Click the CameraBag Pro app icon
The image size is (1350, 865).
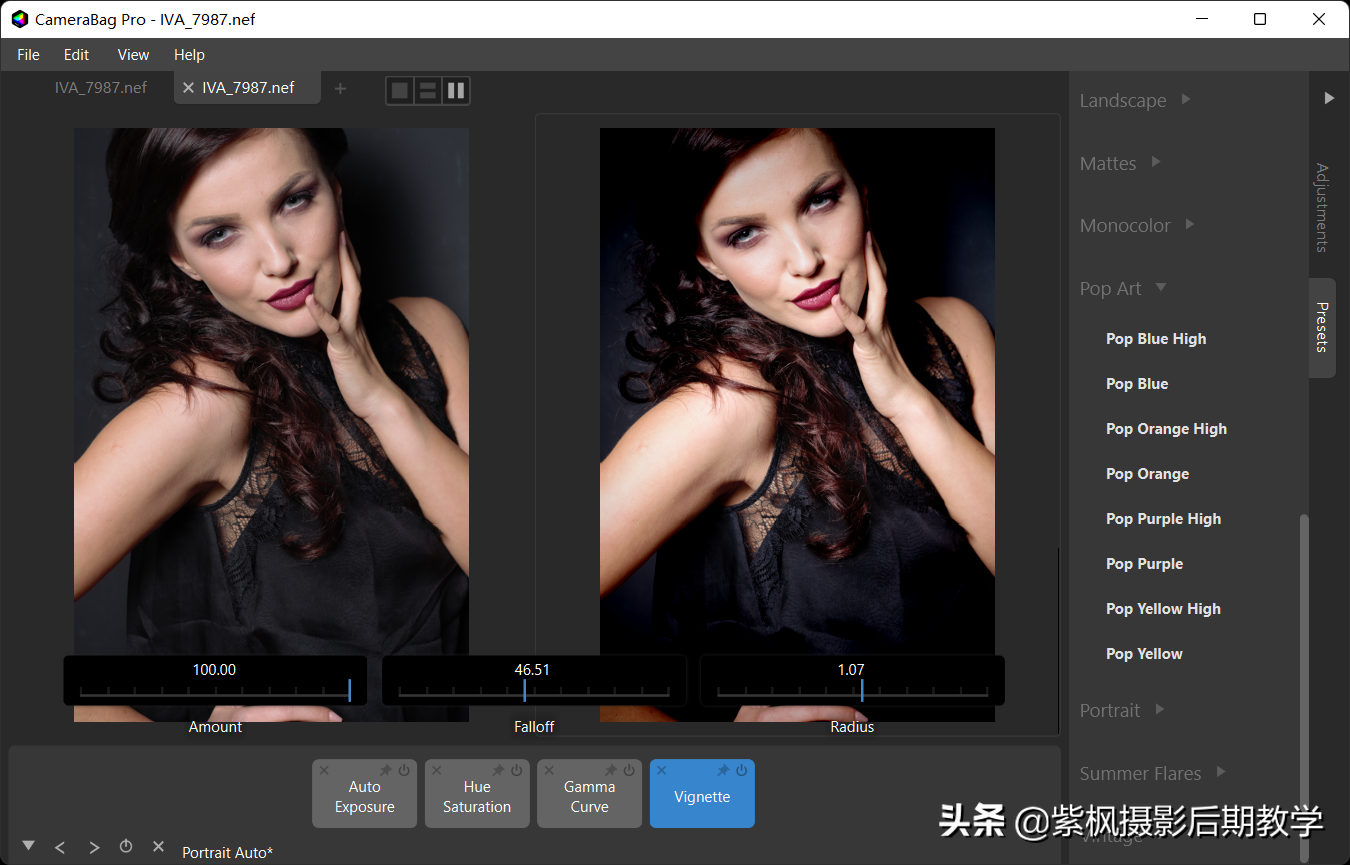(x=20, y=19)
